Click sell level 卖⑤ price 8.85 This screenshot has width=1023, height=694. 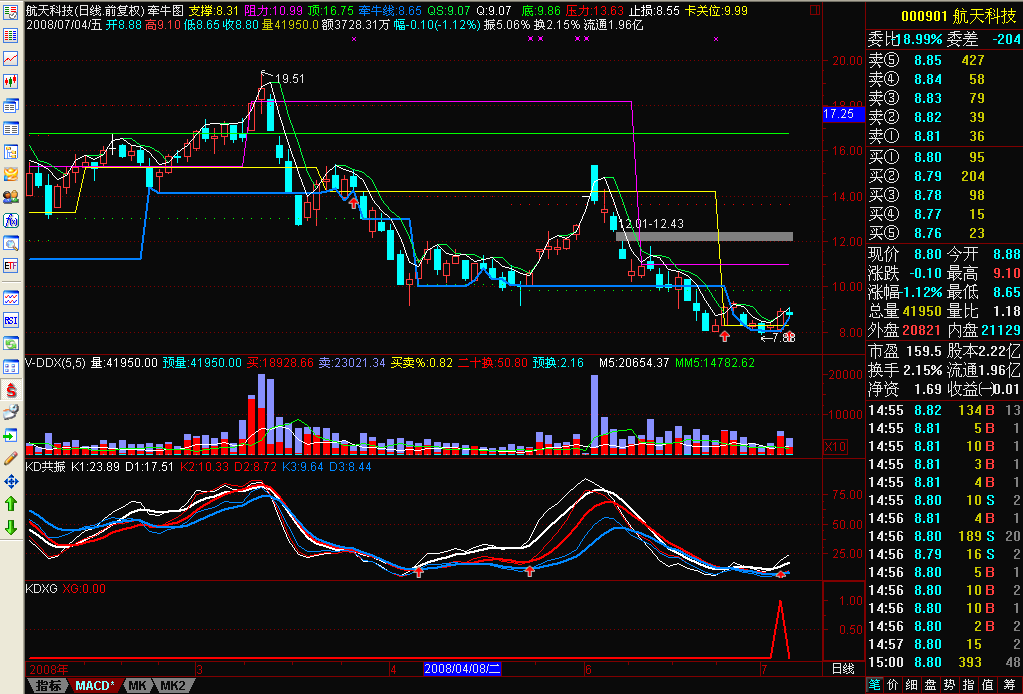pyautogui.click(x=928, y=60)
